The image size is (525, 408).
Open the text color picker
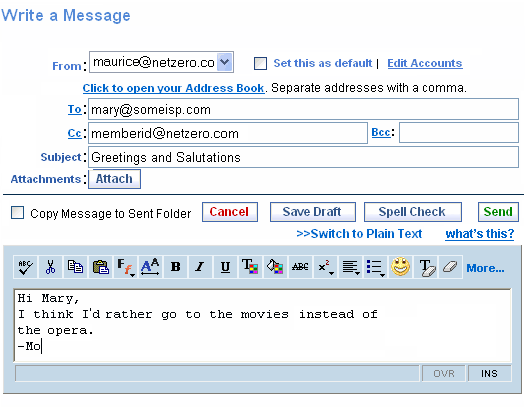(x=250, y=267)
